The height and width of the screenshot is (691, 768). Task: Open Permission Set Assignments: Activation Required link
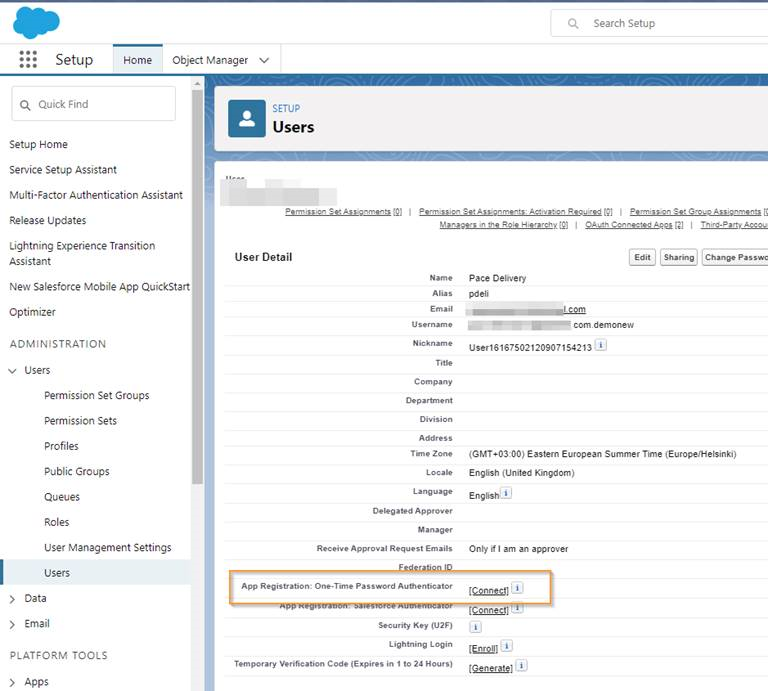click(x=516, y=212)
